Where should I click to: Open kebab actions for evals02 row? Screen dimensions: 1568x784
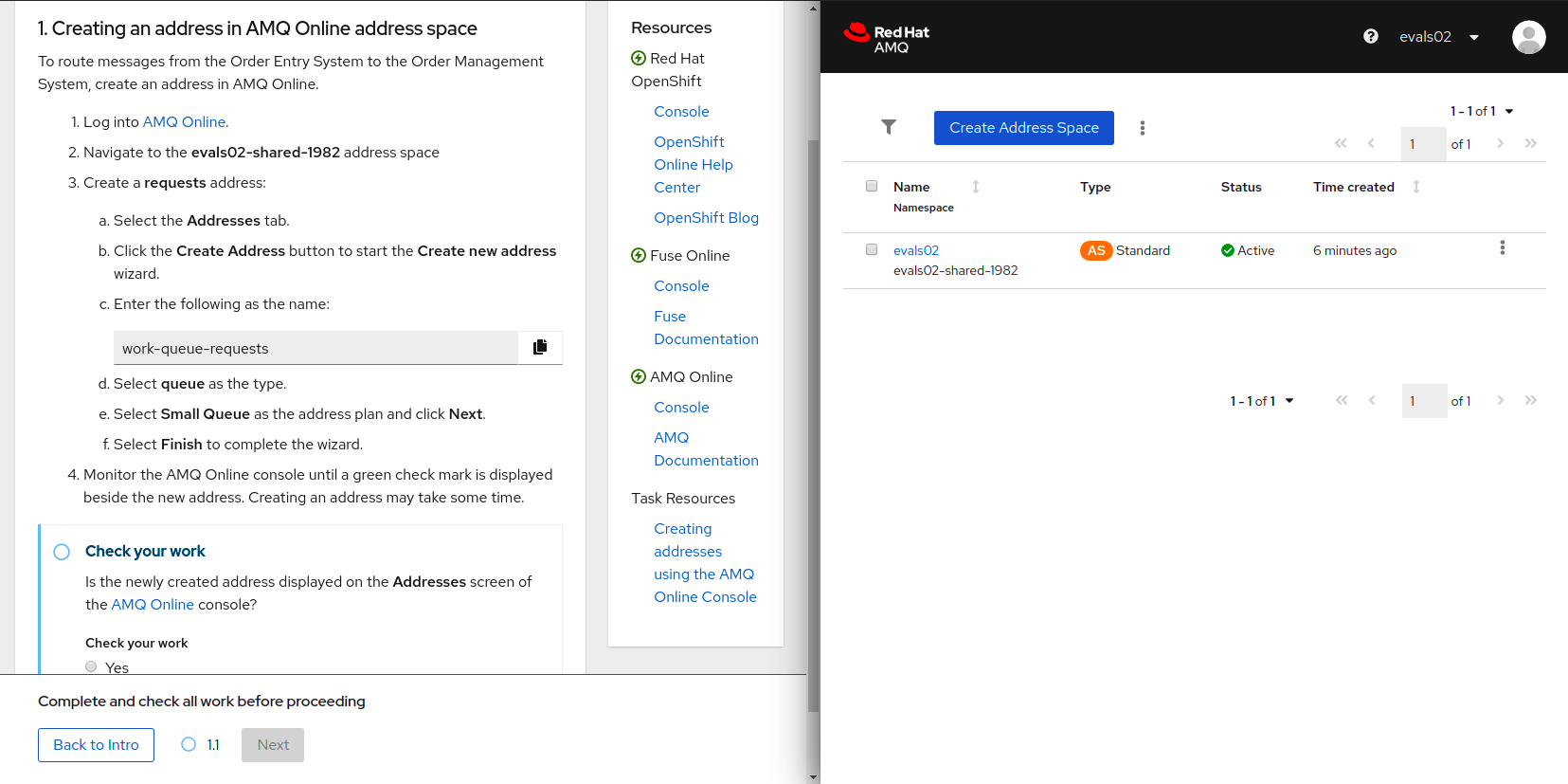tap(1503, 247)
